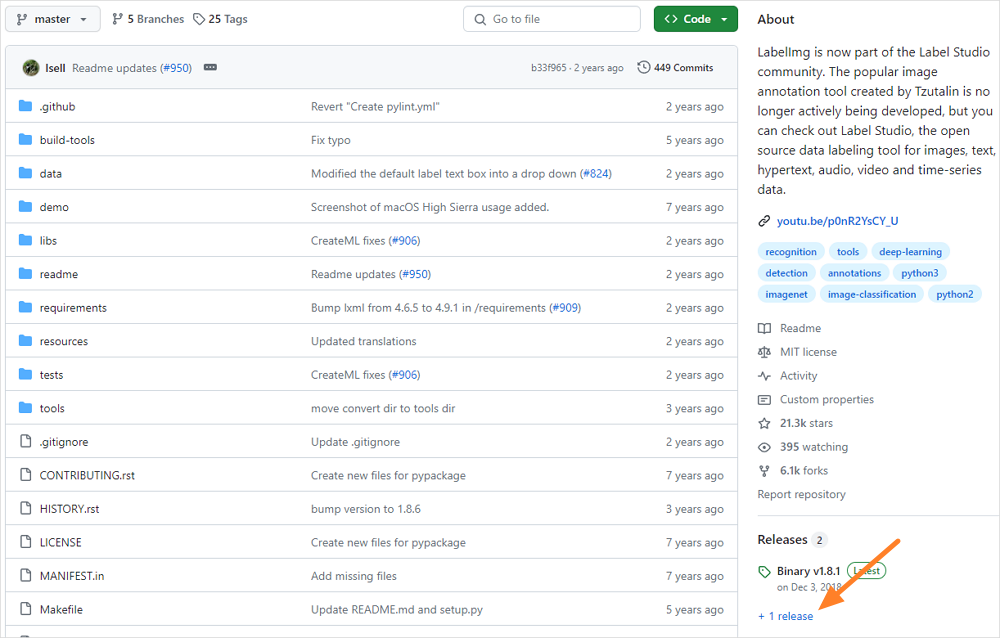The width and height of the screenshot is (1000, 638).
Task: Open 'bump version to 1.8.6' commit
Action: click(365, 509)
